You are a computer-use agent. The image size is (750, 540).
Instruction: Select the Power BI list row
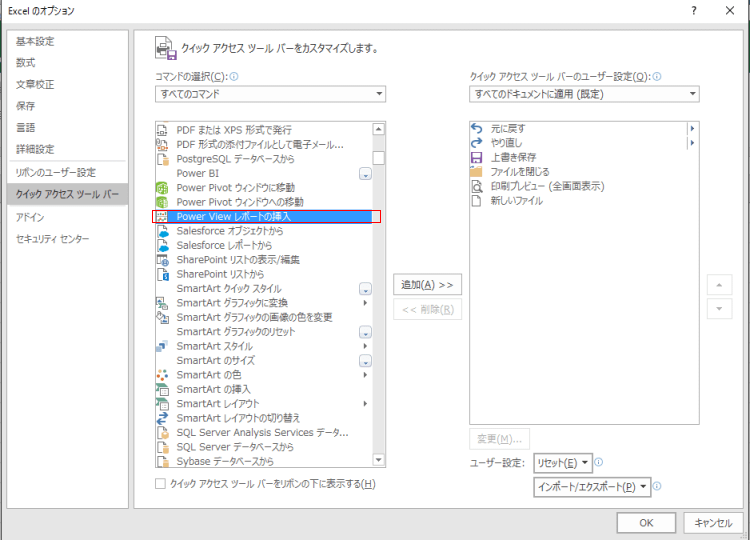[x=264, y=174]
